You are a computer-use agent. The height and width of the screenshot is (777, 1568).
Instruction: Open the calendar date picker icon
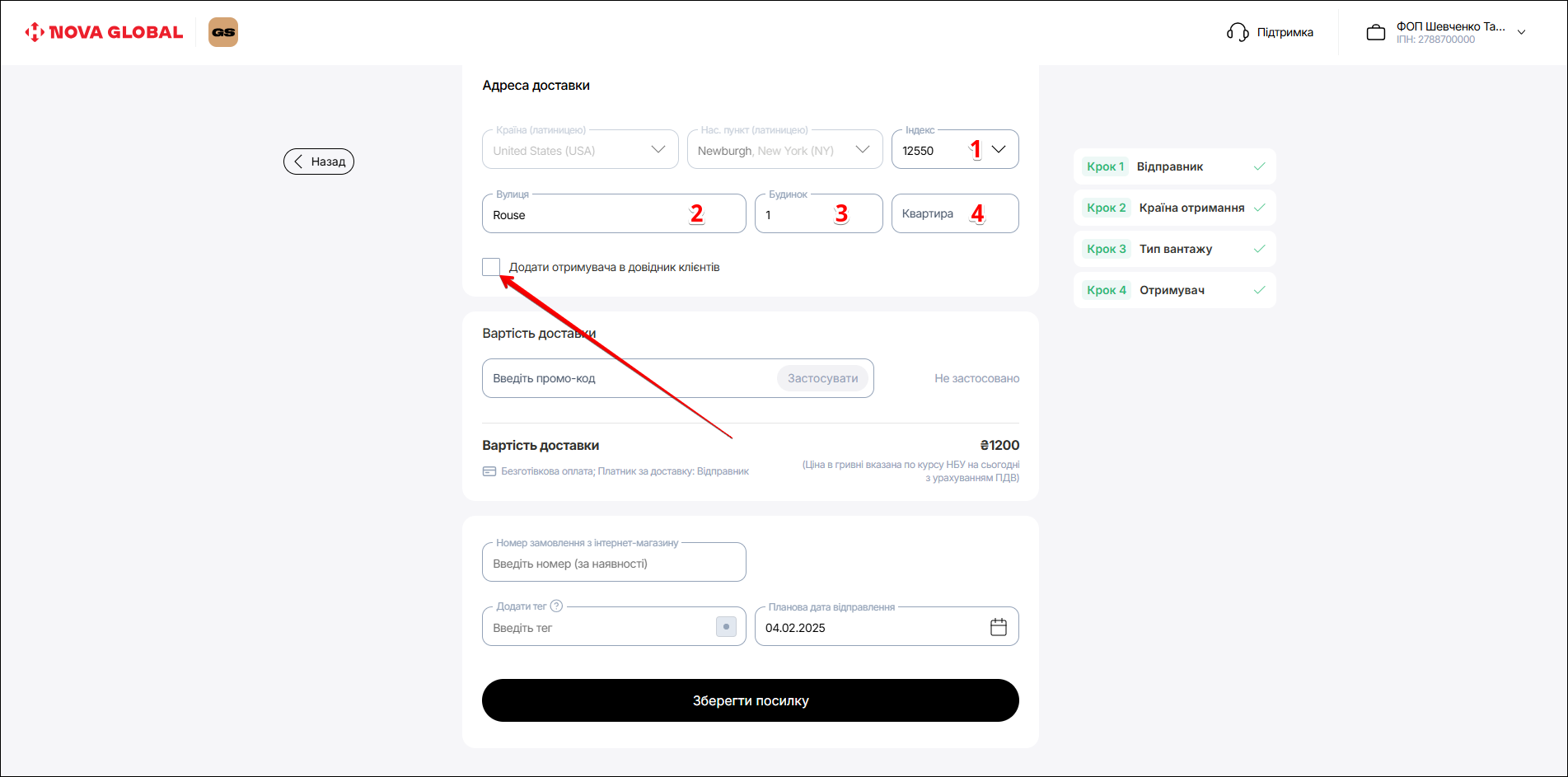click(x=998, y=627)
